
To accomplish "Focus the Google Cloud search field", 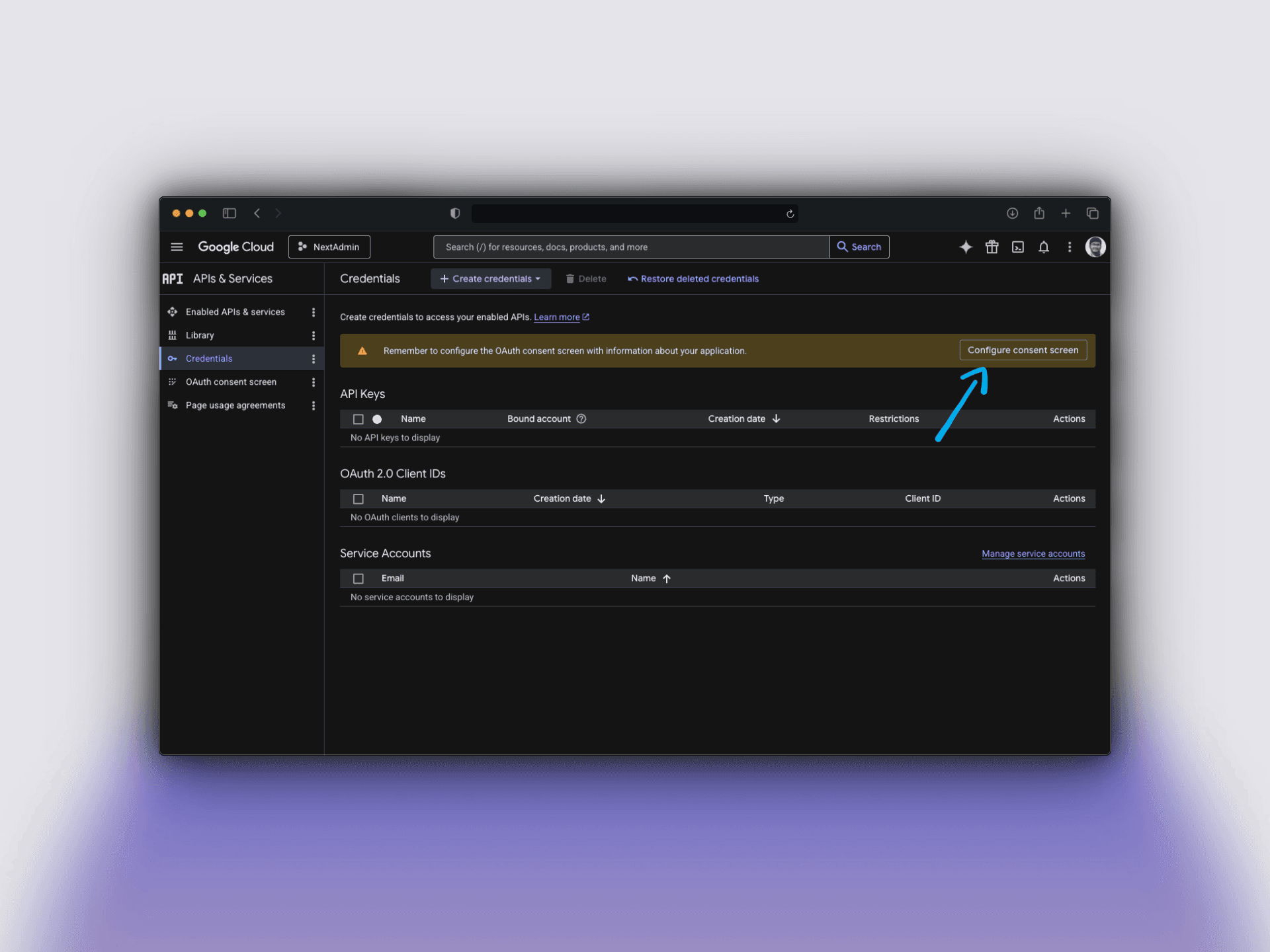I will coord(632,247).
